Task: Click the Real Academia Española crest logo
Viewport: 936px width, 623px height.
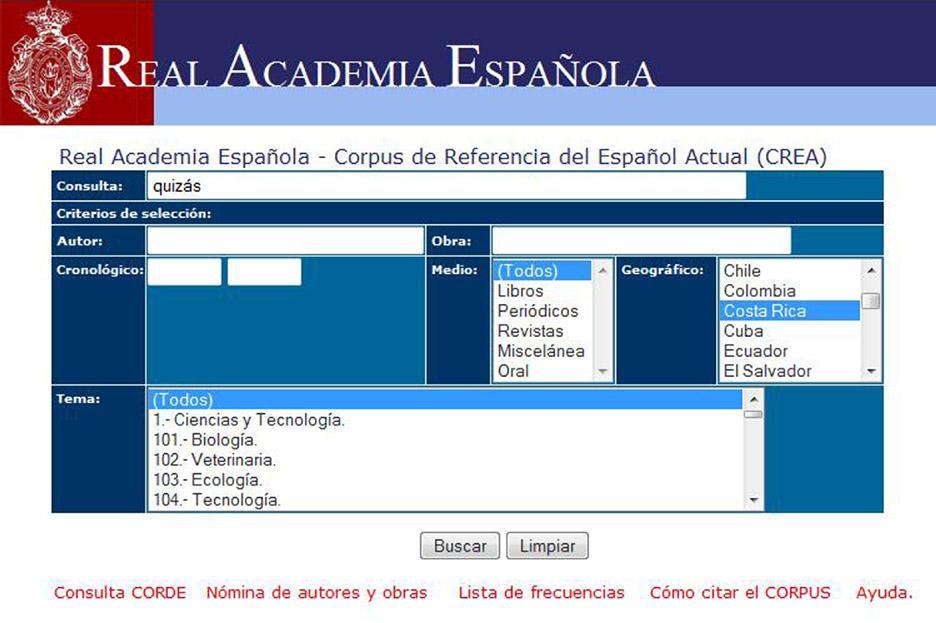Action: pyautogui.click(x=50, y=64)
